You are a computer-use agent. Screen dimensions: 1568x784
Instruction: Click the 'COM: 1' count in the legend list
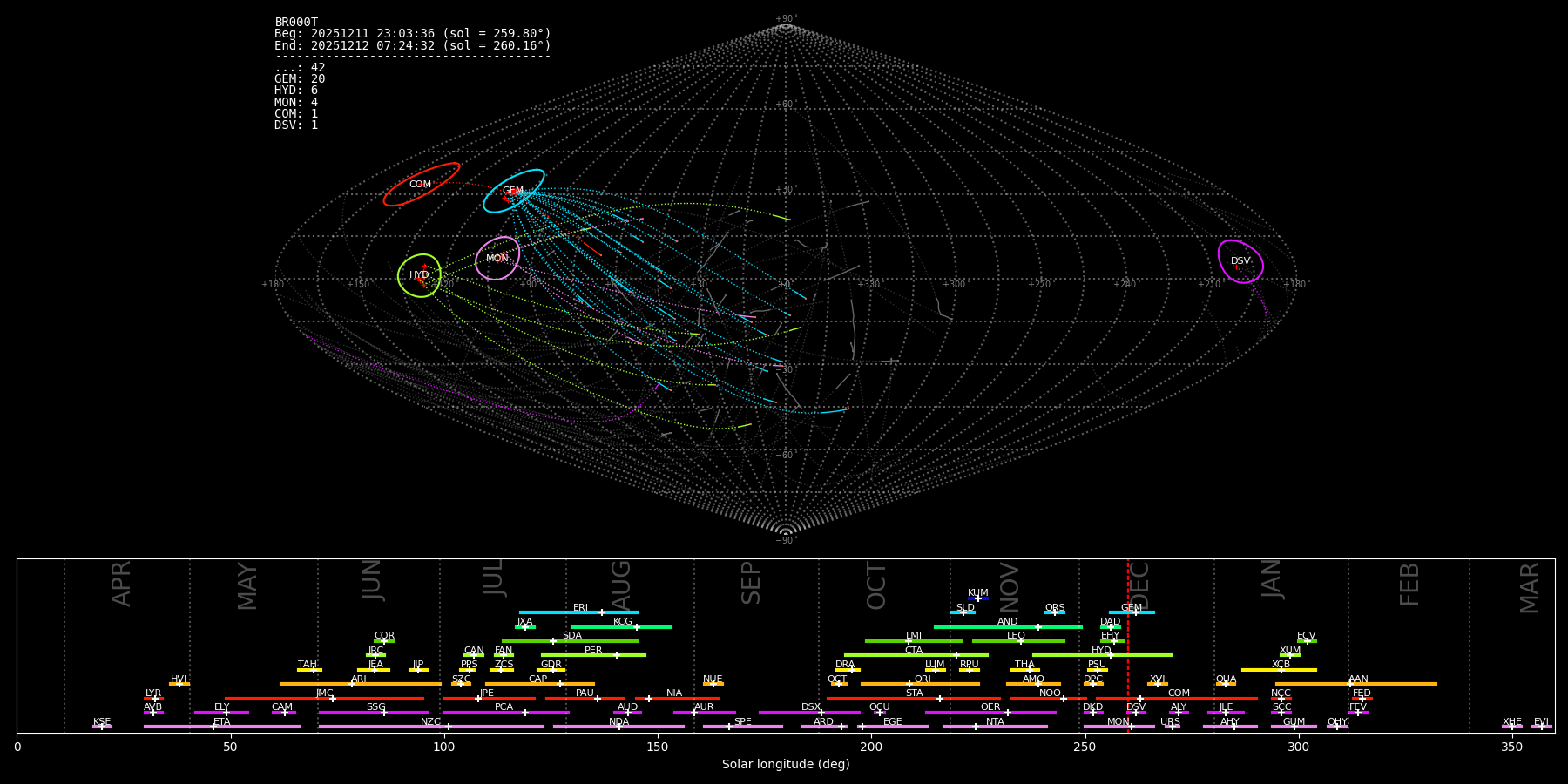point(296,113)
